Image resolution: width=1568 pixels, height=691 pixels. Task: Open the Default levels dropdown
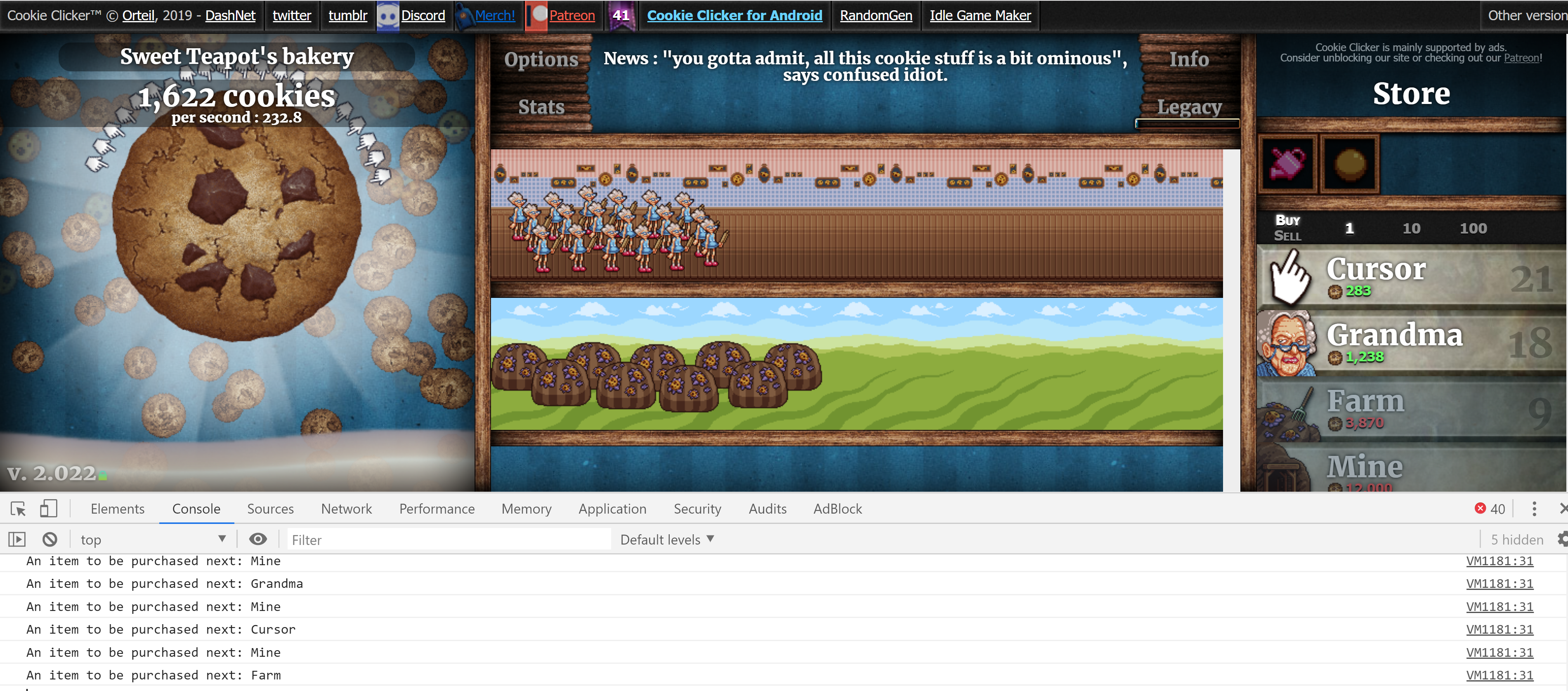click(x=666, y=540)
